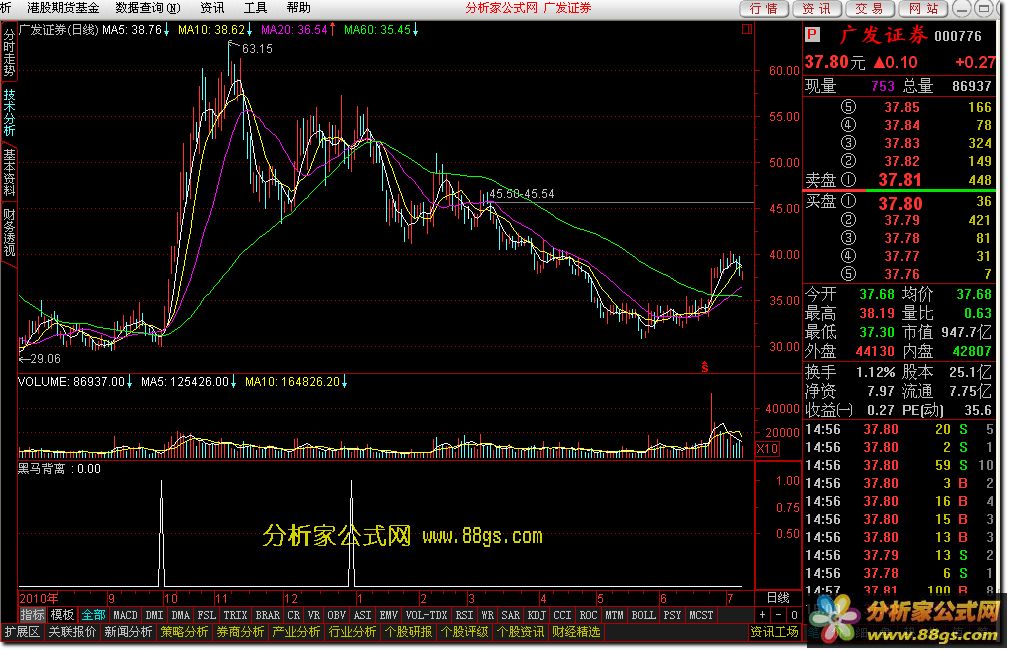Switch to 财务透视 side tab
The height and width of the screenshot is (650, 1009).
point(9,231)
